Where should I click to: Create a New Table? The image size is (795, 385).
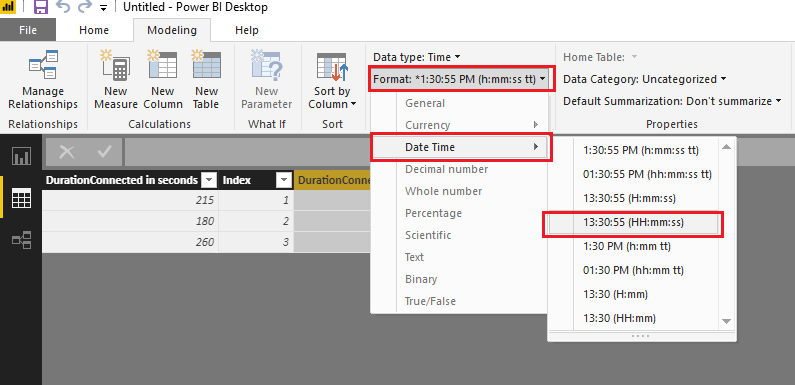pyautogui.click(x=206, y=80)
